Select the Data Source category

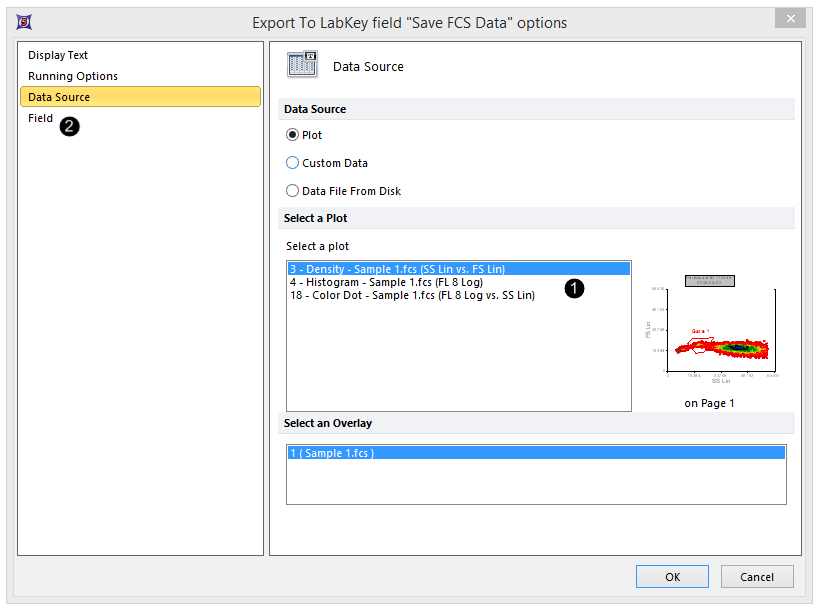tap(59, 97)
